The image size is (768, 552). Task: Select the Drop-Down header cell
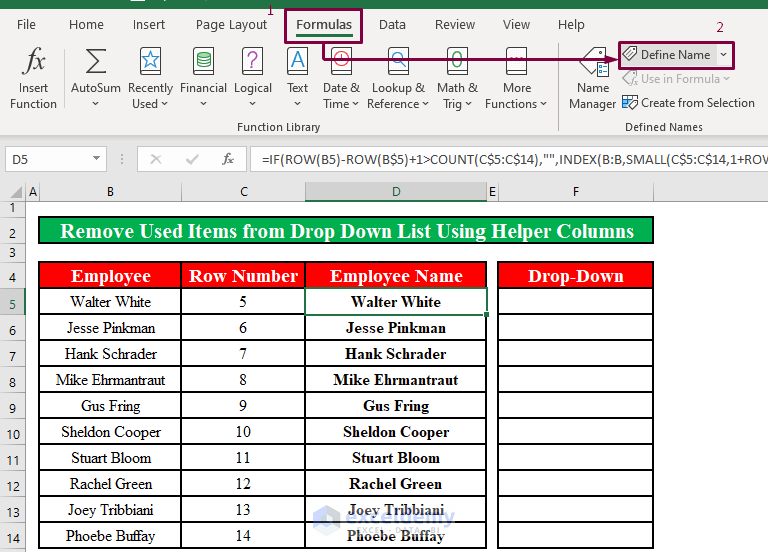576,276
